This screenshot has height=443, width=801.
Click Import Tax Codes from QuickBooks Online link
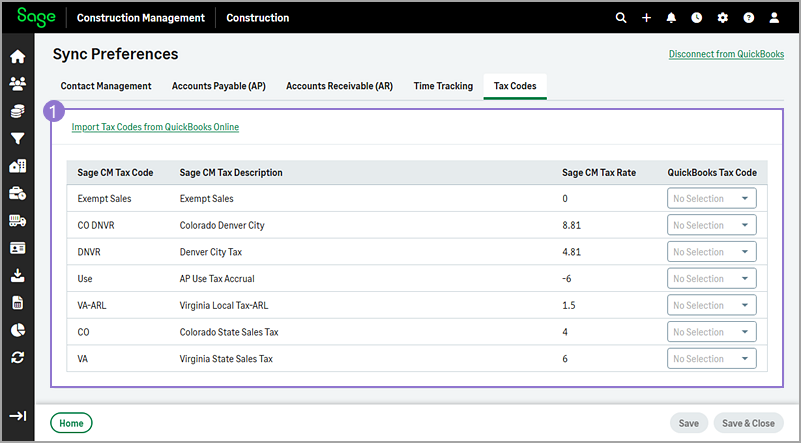coord(155,127)
